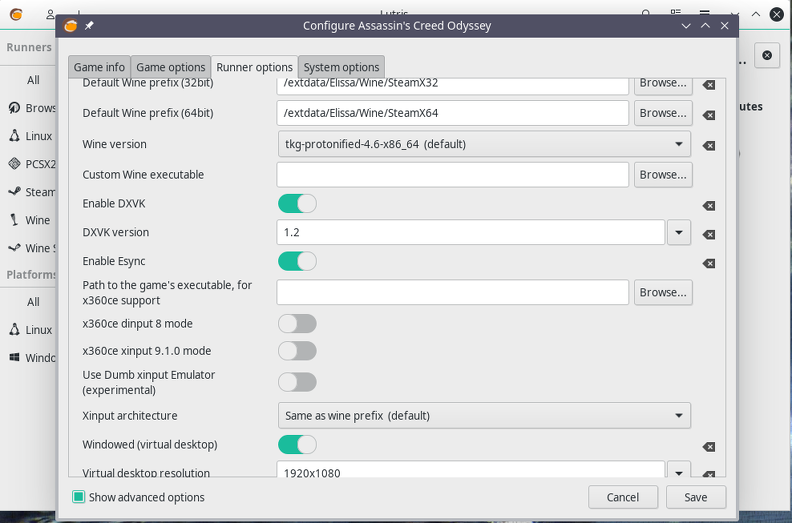Open the user account icon in Lutris
Screen dimensions: 792x523
(x=50, y=14)
